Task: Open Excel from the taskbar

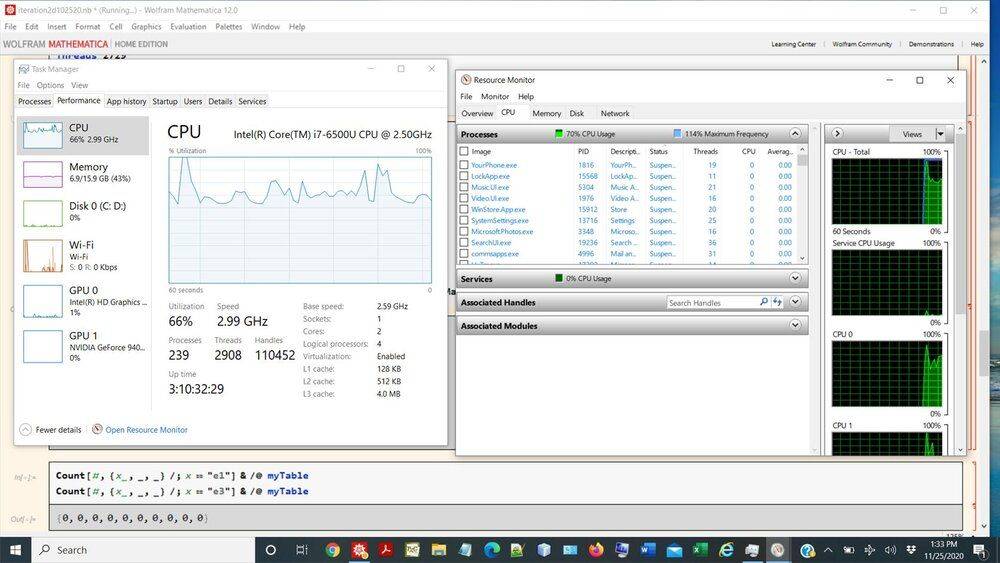Action: tap(700, 550)
